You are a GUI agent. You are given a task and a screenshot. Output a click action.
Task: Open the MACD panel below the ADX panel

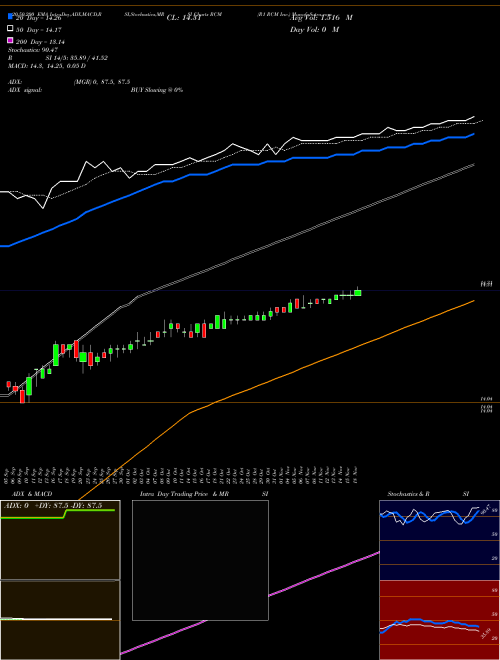[x=60, y=620]
